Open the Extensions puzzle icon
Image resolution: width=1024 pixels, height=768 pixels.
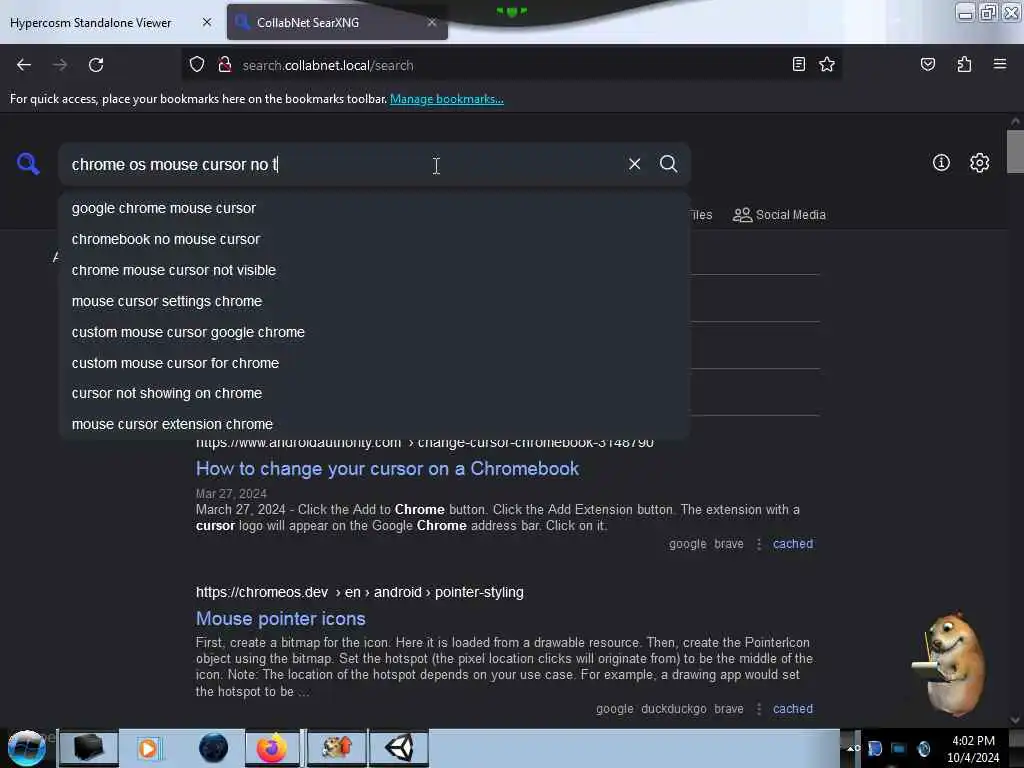pyautogui.click(x=964, y=64)
